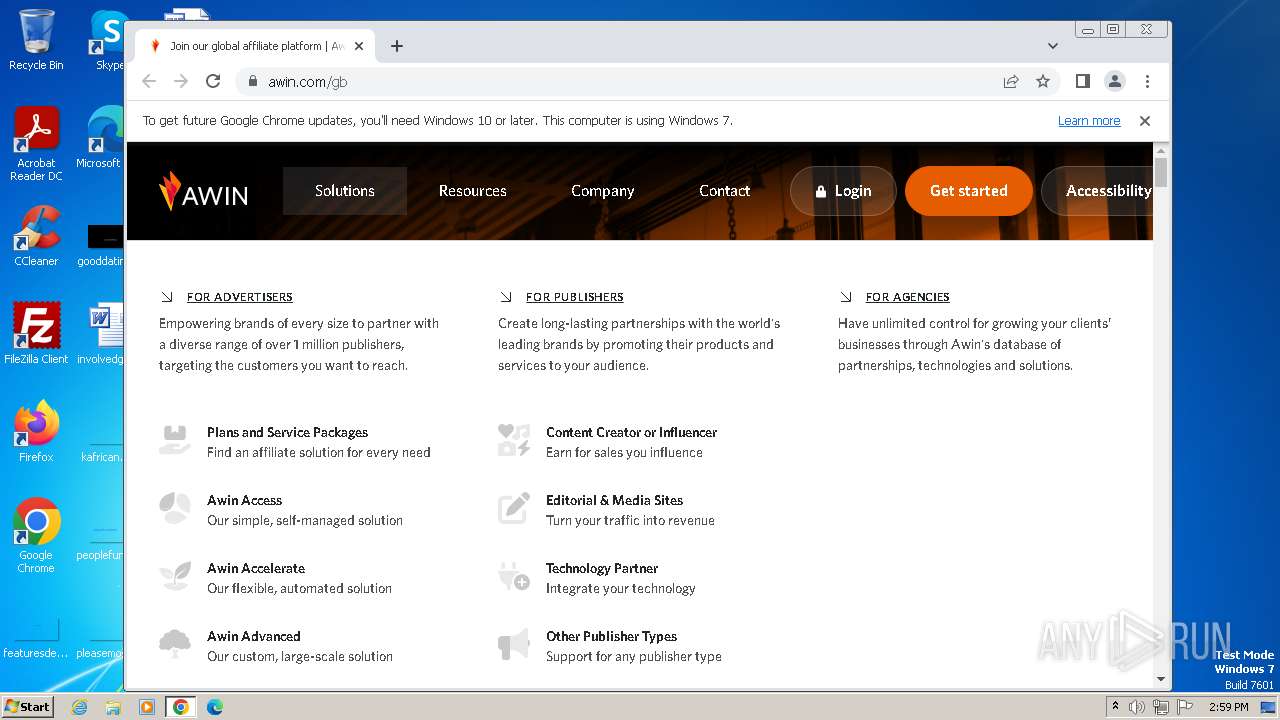This screenshot has height=720, width=1280.
Task: Go back with the browser back arrow
Action: point(149,82)
